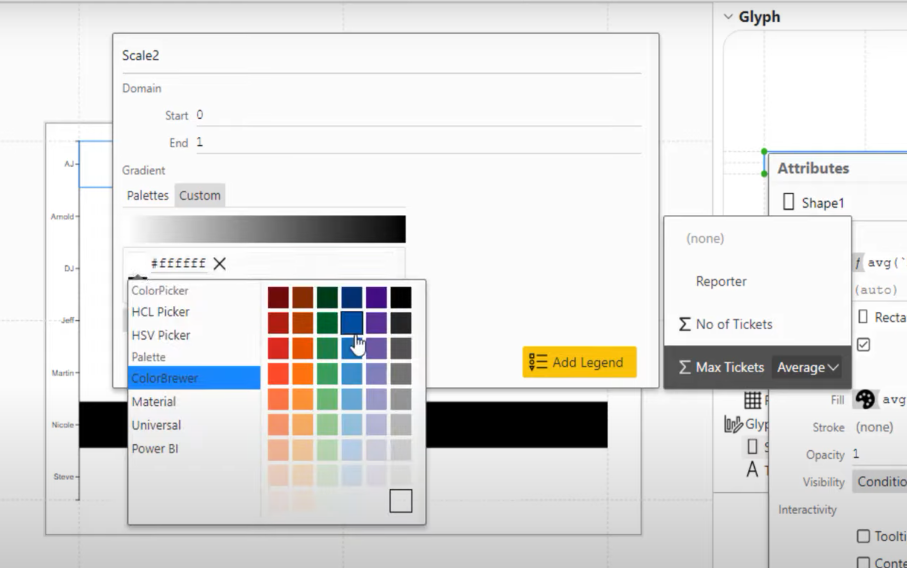Select the Custom gradient tab
This screenshot has height=568, width=907.
[x=200, y=196]
